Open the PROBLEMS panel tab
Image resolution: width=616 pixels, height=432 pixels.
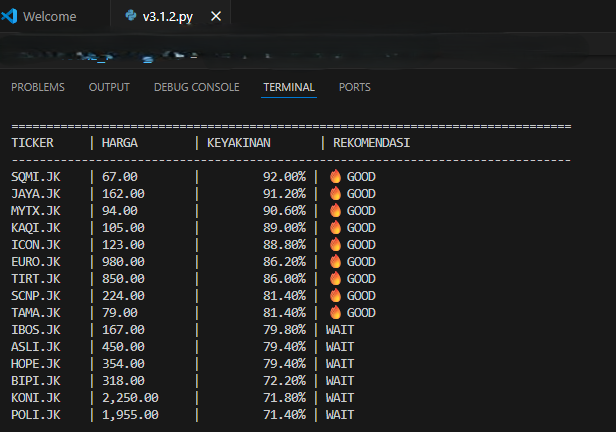(38, 87)
